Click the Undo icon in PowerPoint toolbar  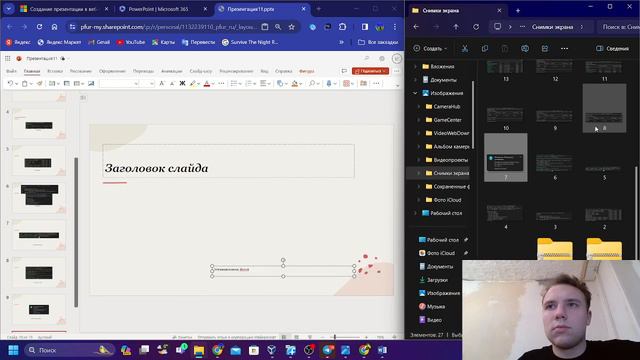tap(10, 83)
